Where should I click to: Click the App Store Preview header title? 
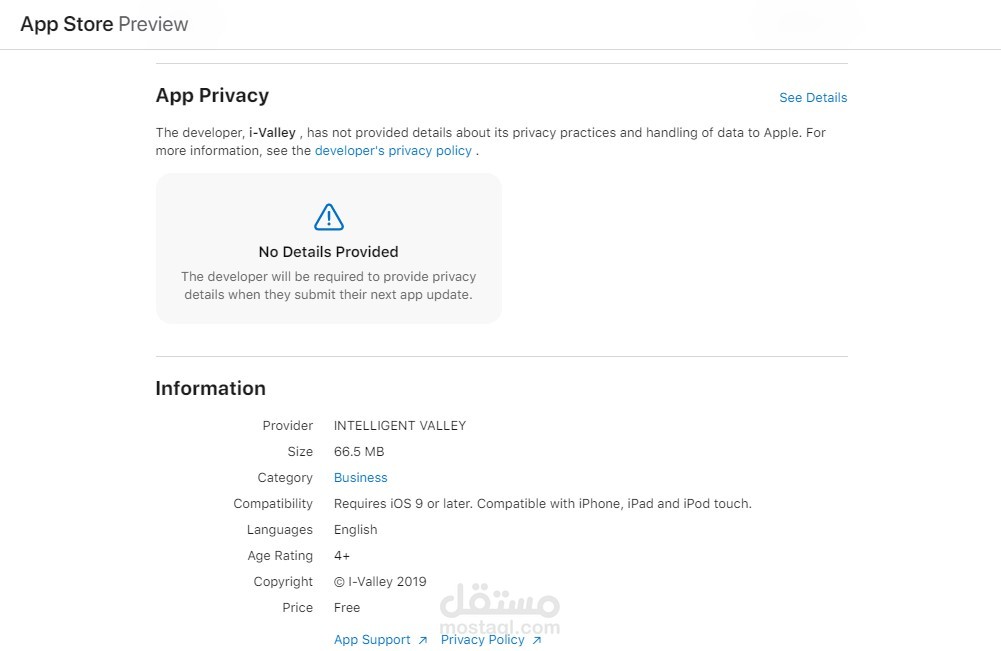pyautogui.click(x=104, y=24)
